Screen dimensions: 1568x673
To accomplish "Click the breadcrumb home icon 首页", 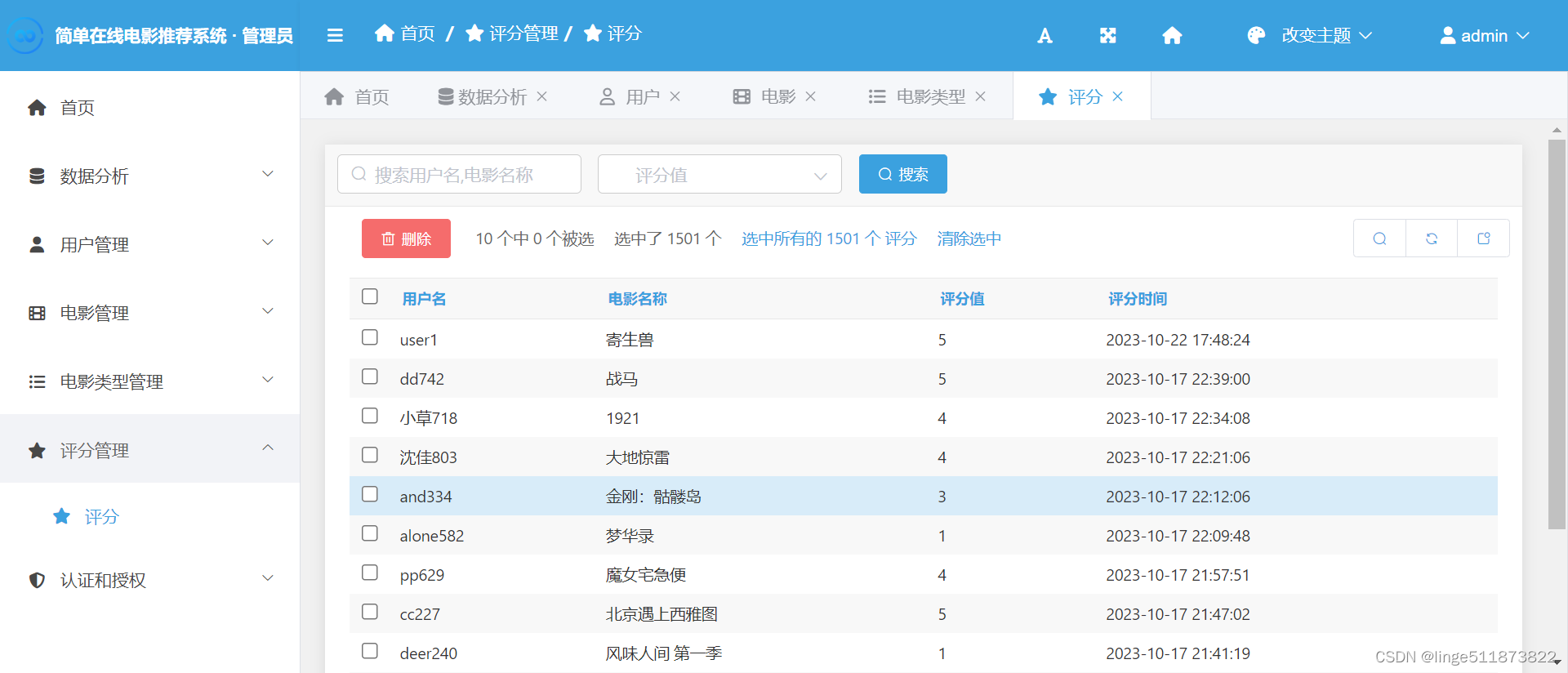I will (x=385, y=33).
